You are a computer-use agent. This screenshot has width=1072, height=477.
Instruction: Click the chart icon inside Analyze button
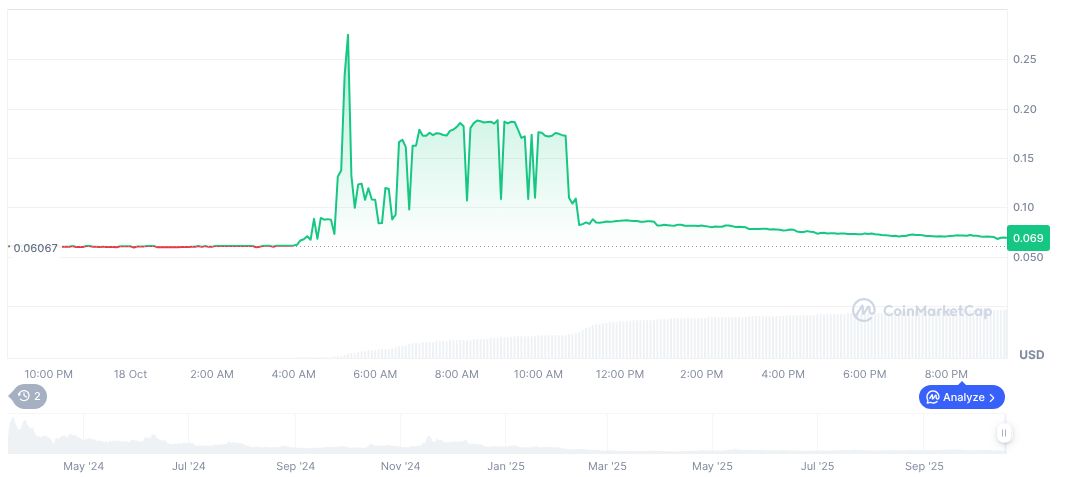click(933, 397)
